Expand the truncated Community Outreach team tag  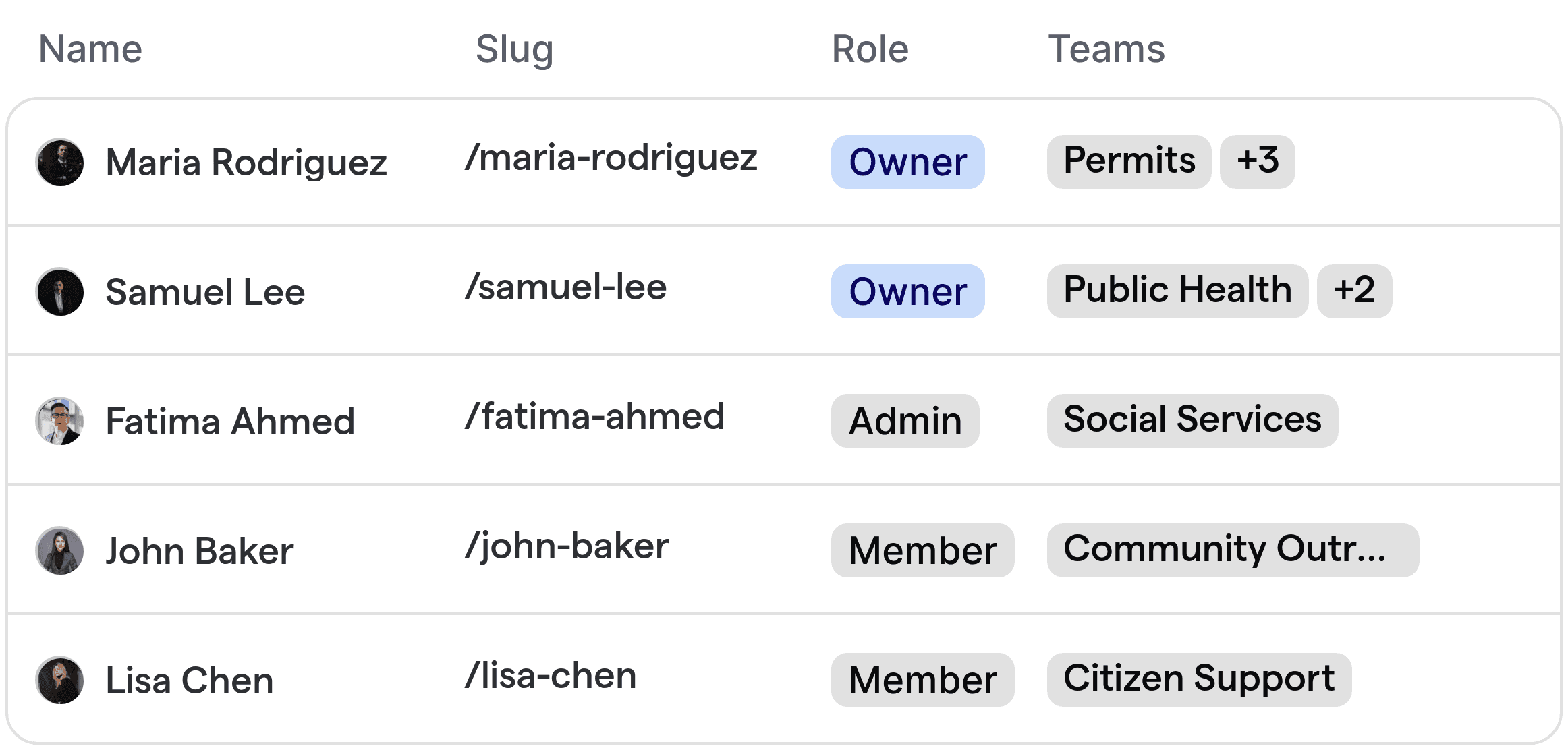[1232, 550]
